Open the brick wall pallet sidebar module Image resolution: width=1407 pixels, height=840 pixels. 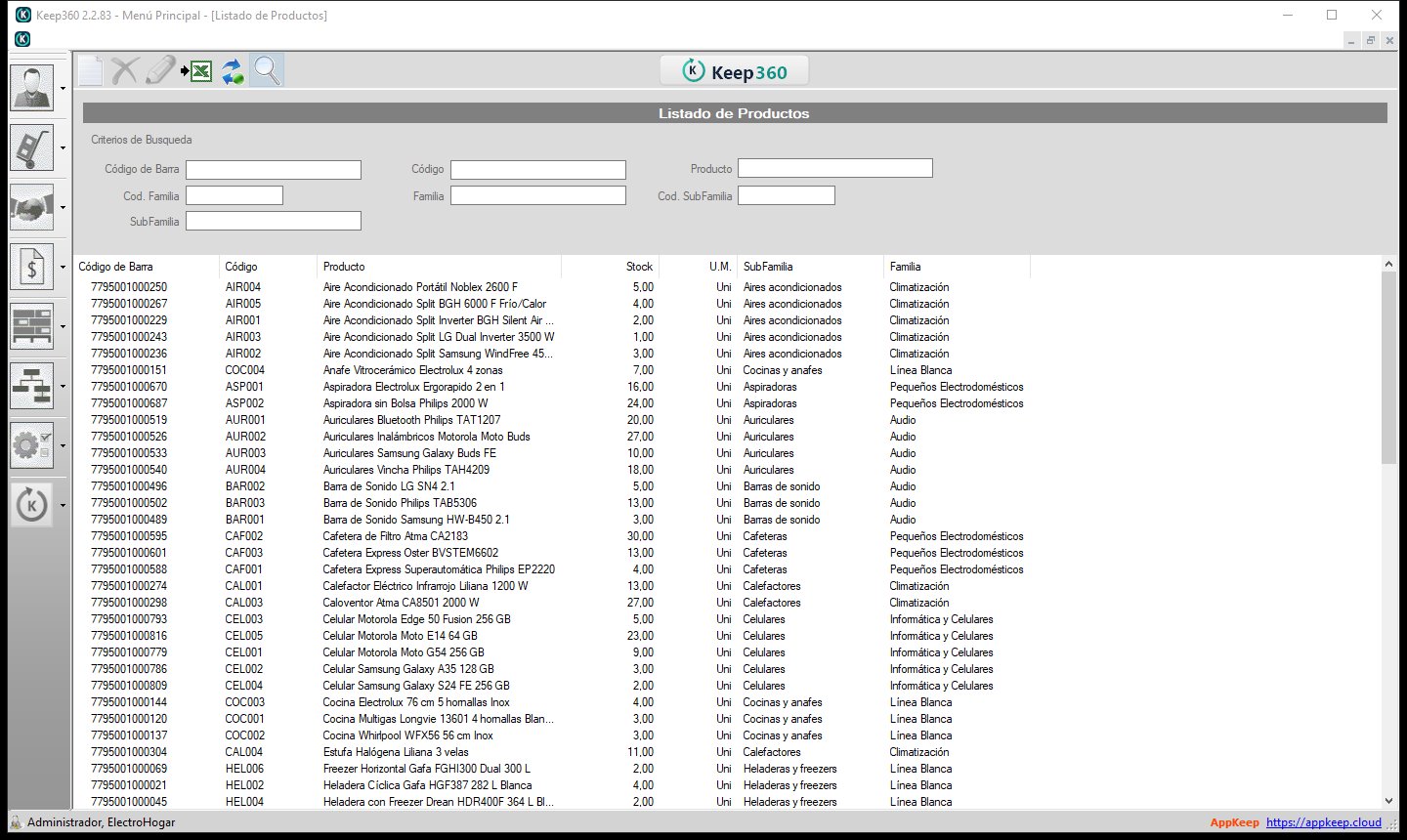coord(31,326)
